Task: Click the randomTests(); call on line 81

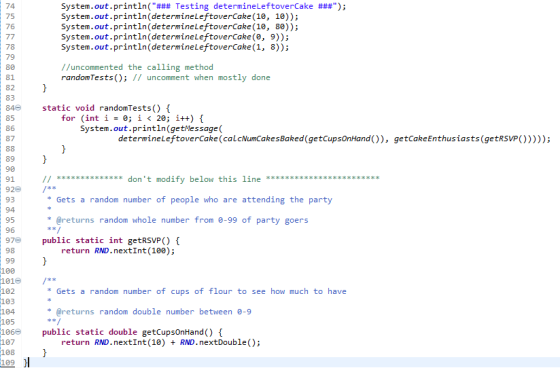Action: (x=94, y=78)
